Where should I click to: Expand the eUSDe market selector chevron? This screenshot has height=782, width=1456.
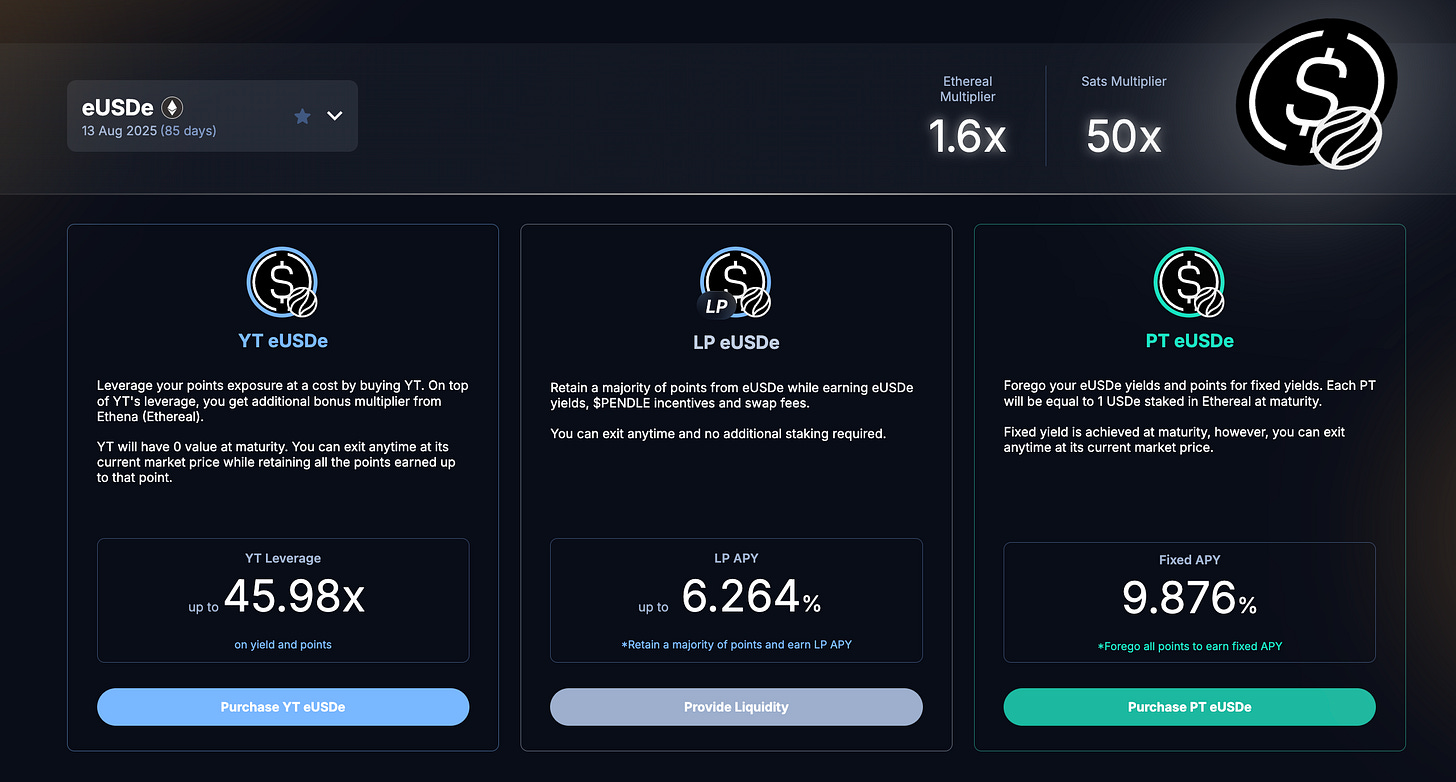coord(335,116)
